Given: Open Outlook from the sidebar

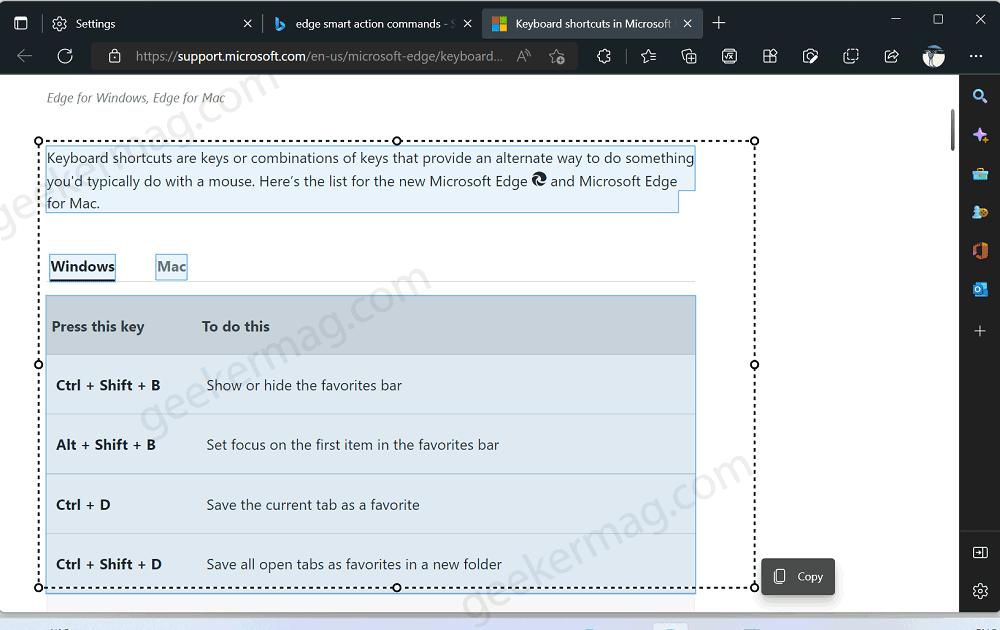Looking at the screenshot, I should click(979, 289).
